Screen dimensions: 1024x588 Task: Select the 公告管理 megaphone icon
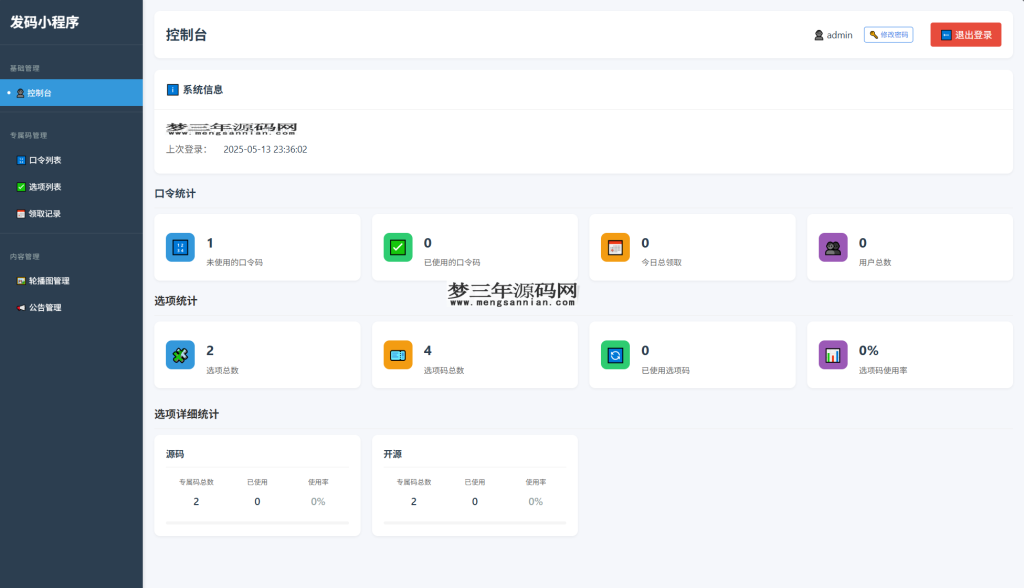(x=21, y=307)
